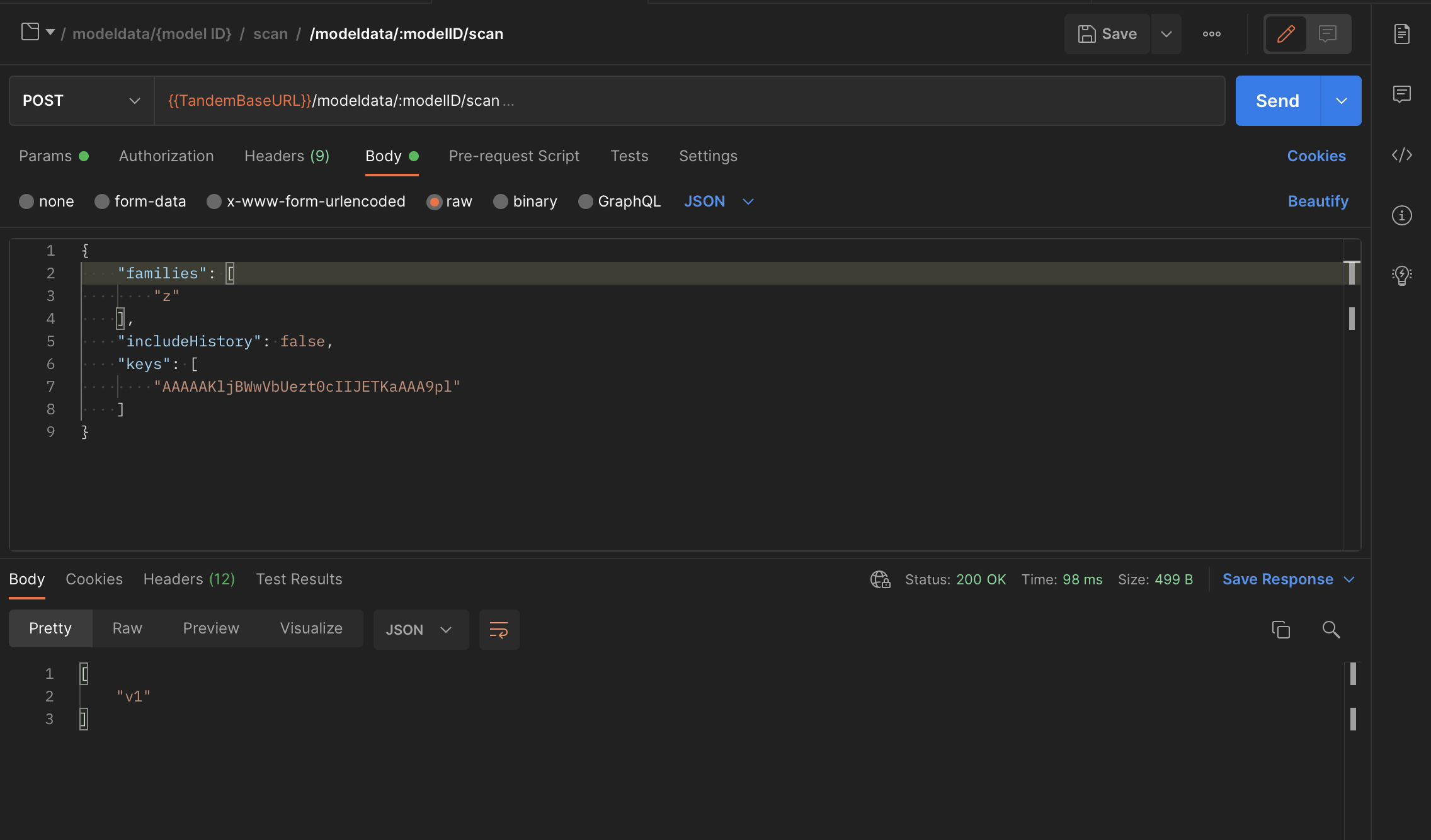
Task: Open the Tests tab
Action: pyautogui.click(x=629, y=156)
